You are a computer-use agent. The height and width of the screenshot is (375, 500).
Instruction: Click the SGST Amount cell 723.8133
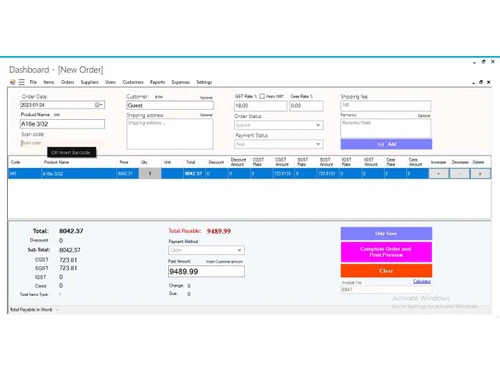point(328,174)
